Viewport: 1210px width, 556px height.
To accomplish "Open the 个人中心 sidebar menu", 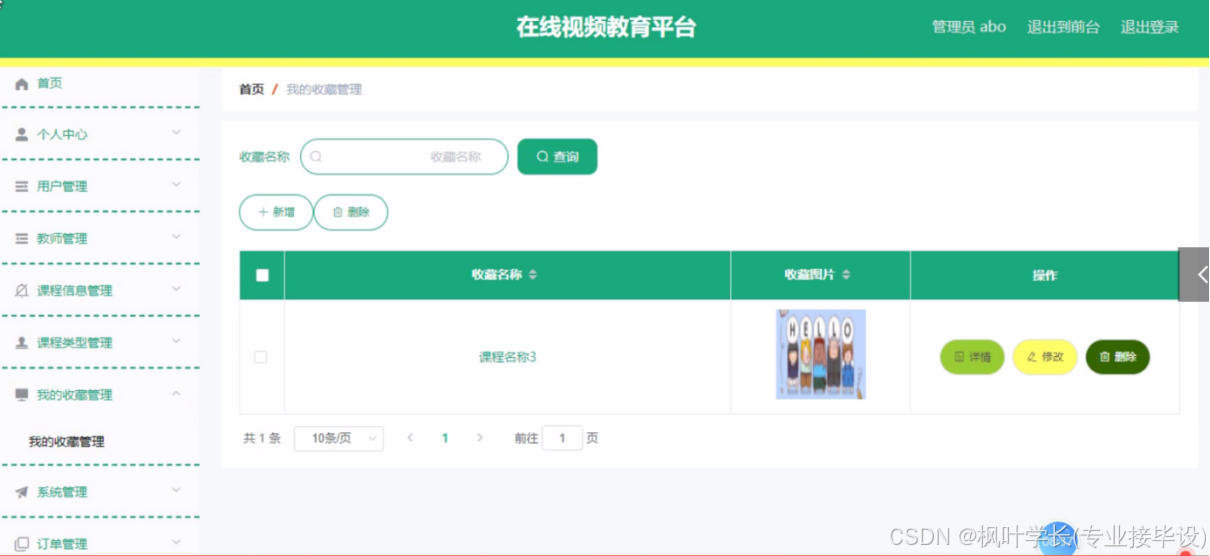I will click(100, 134).
